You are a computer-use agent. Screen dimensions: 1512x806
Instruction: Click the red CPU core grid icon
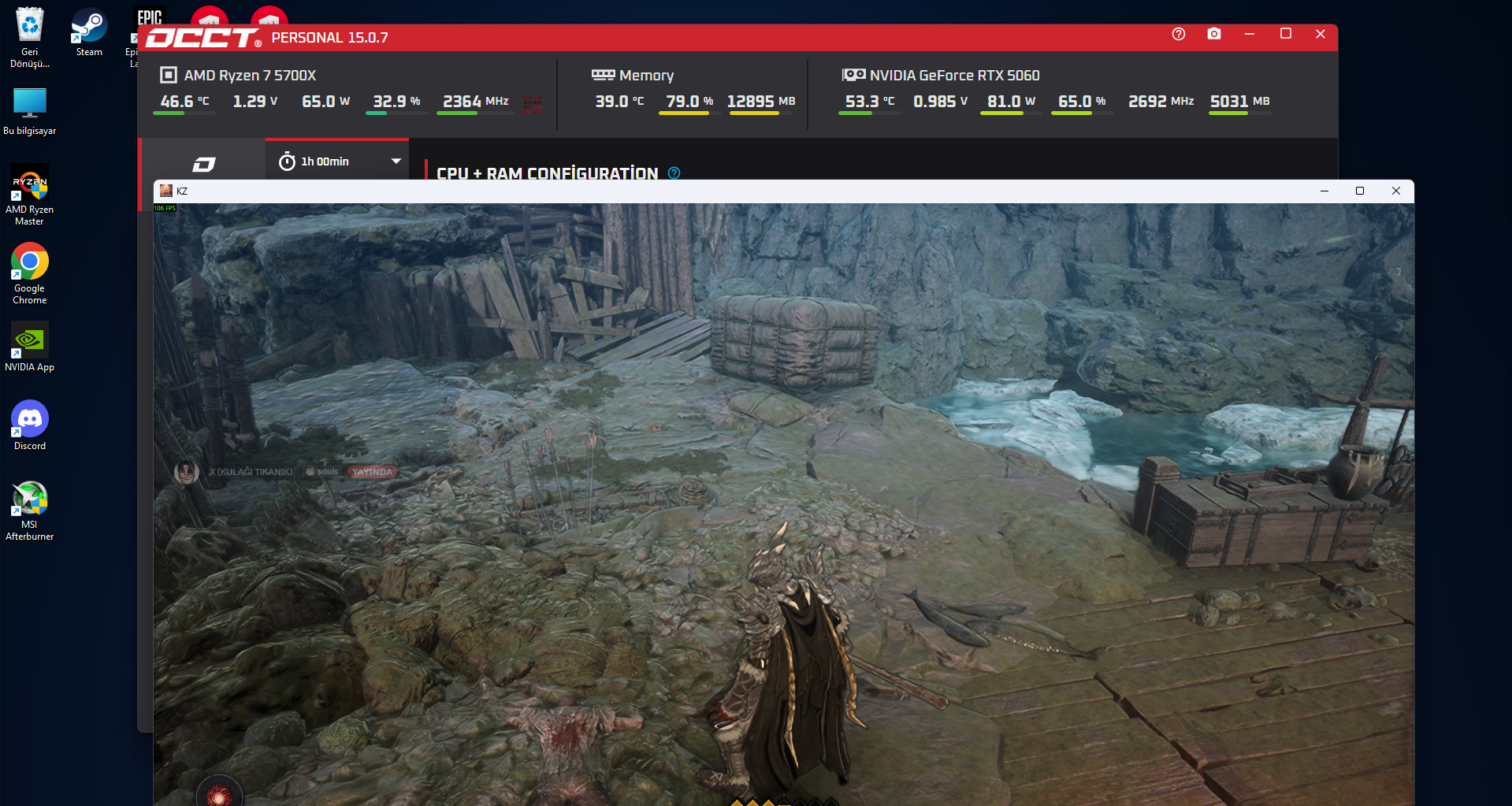coord(533,104)
